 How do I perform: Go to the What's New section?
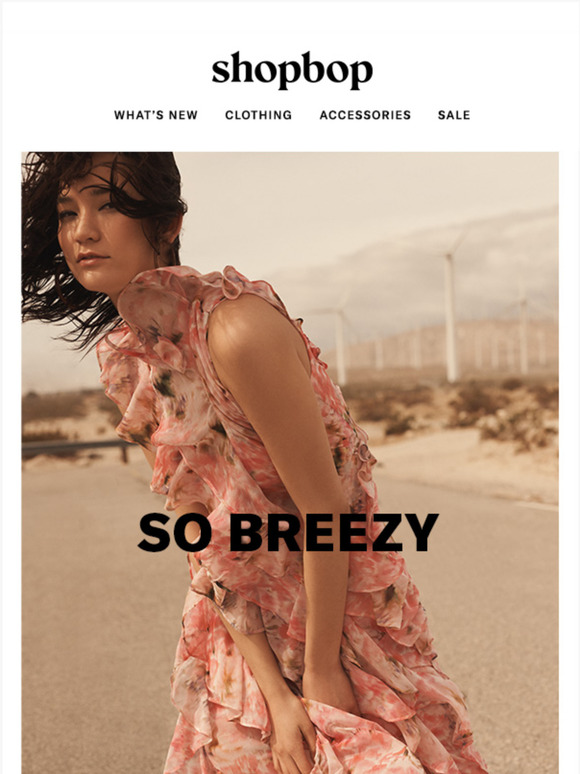click(156, 115)
